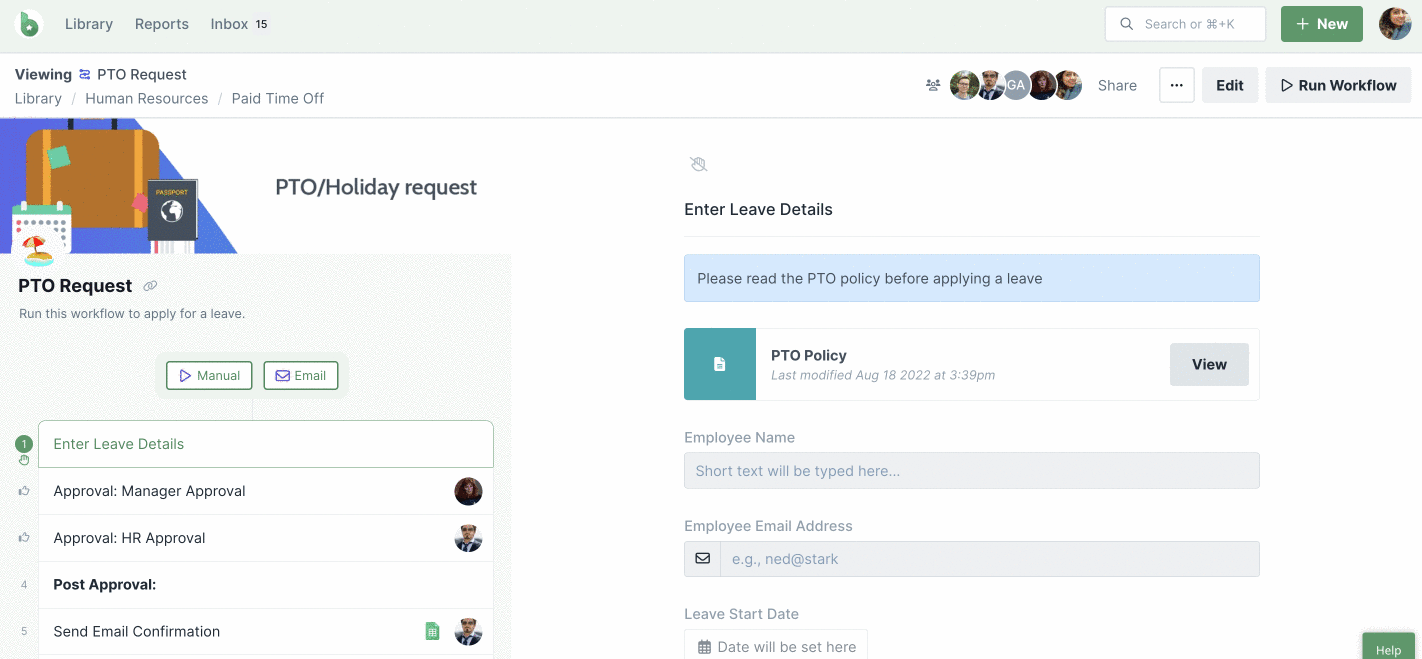This screenshot has height=659, width=1422.
Task: Select the Email trigger option
Action: pyautogui.click(x=301, y=376)
